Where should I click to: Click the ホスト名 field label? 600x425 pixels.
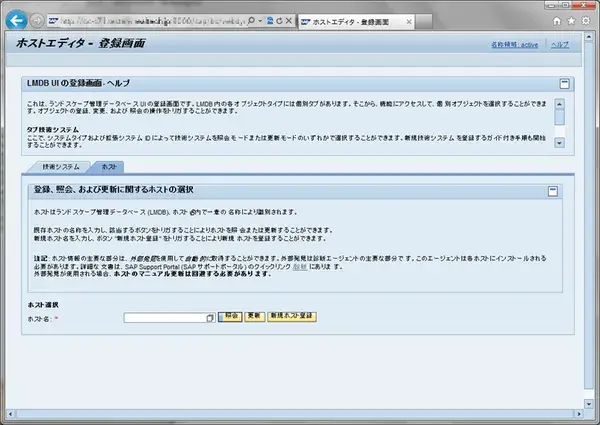click(x=39, y=319)
